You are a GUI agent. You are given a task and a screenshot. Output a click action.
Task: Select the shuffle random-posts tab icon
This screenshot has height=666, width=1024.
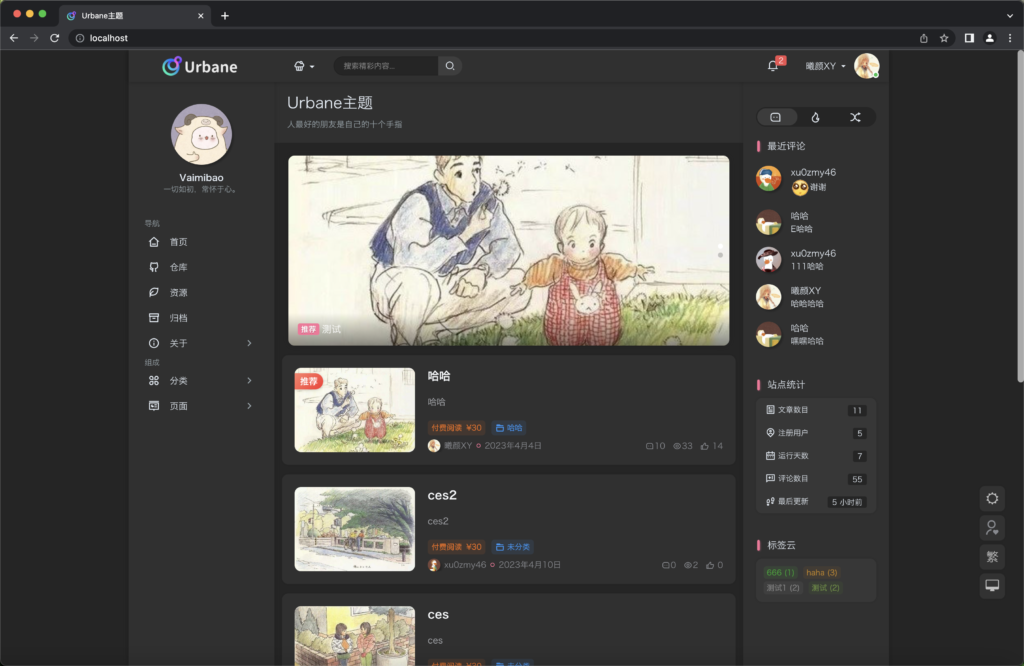coord(855,117)
